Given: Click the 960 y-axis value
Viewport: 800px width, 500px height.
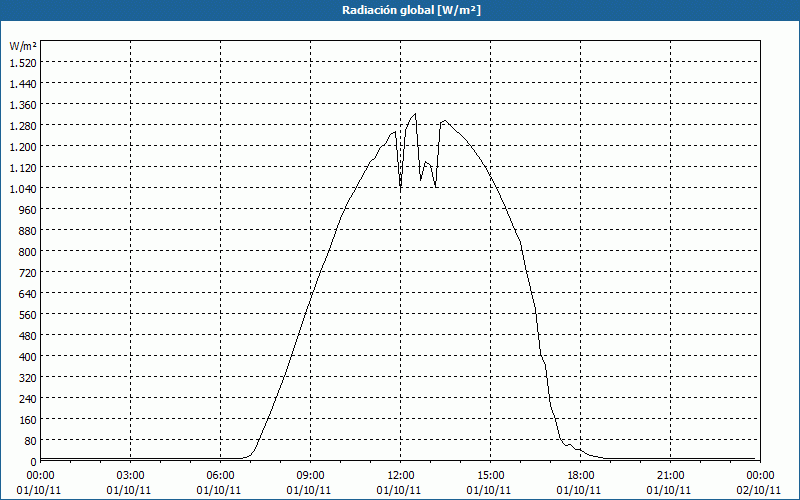Looking at the screenshot, I should [x=29, y=210].
